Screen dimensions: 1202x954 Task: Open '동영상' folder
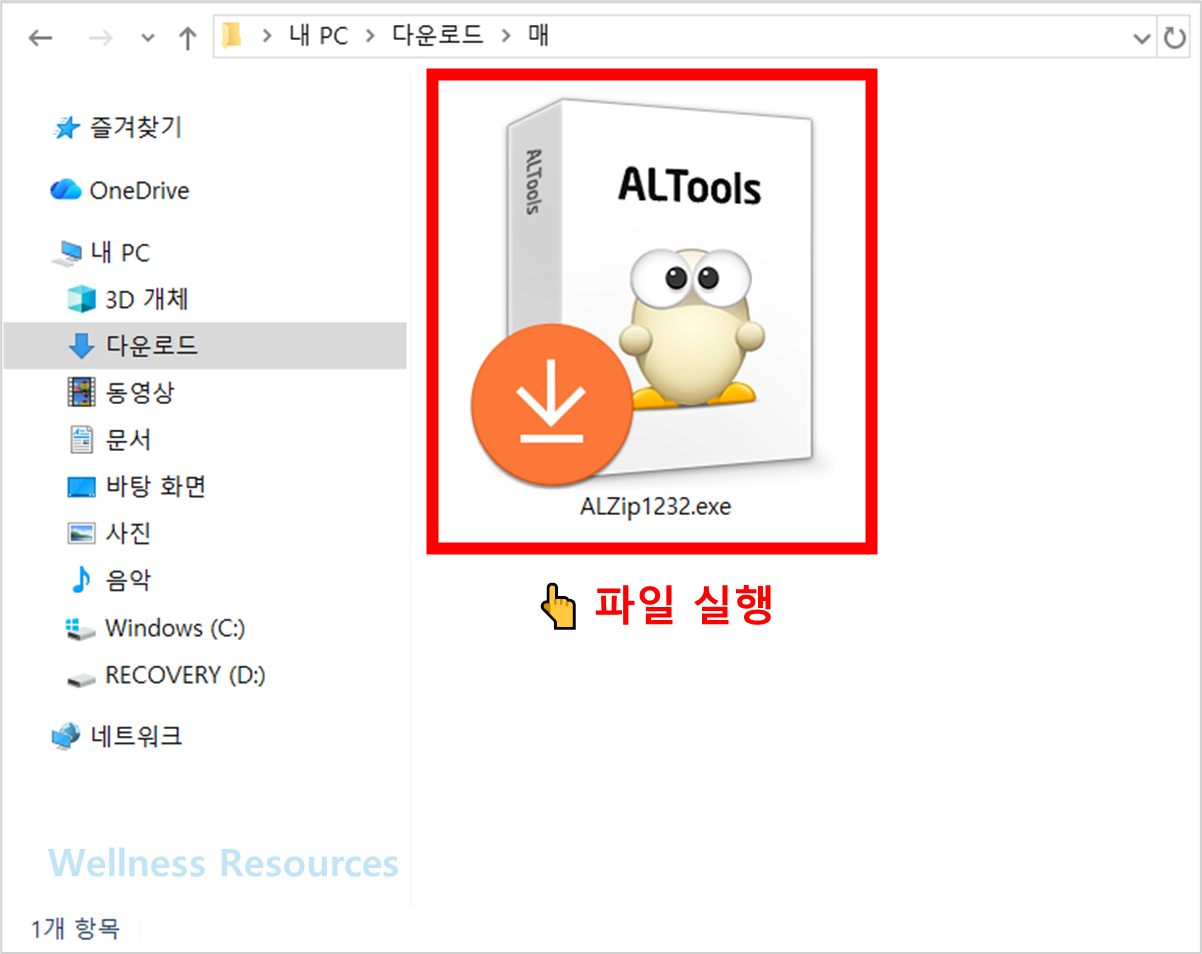[140, 392]
